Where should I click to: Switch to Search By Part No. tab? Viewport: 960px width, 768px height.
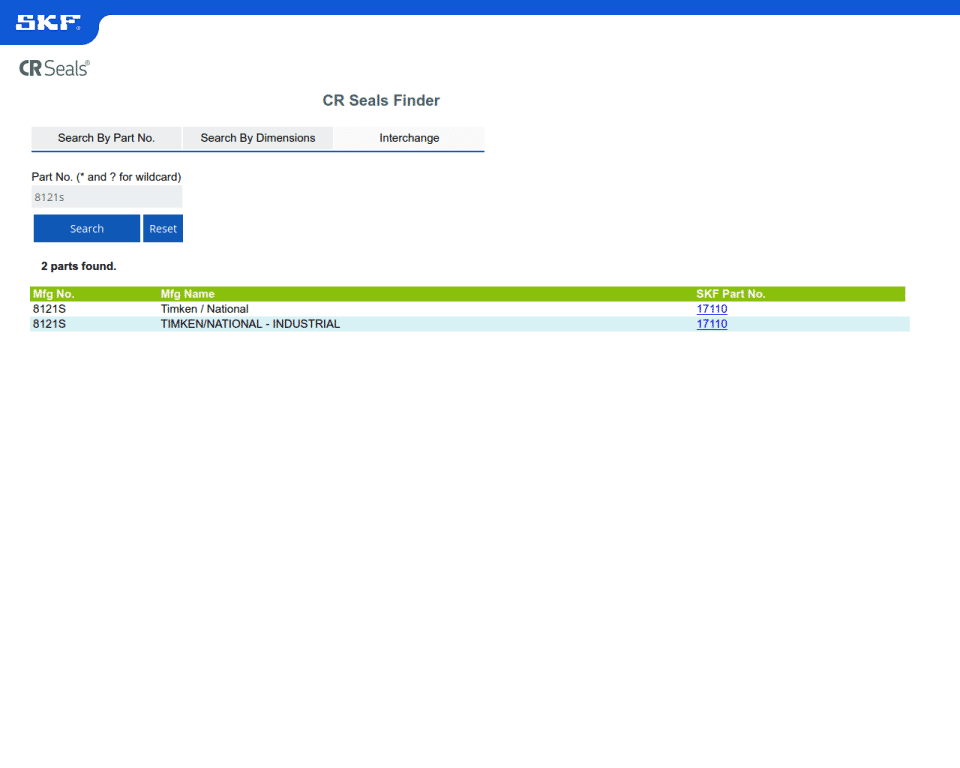click(x=106, y=138)
